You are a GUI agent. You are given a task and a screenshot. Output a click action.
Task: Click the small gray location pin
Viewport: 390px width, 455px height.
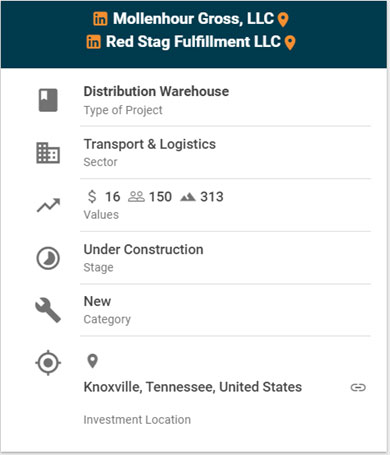(92, 361)
